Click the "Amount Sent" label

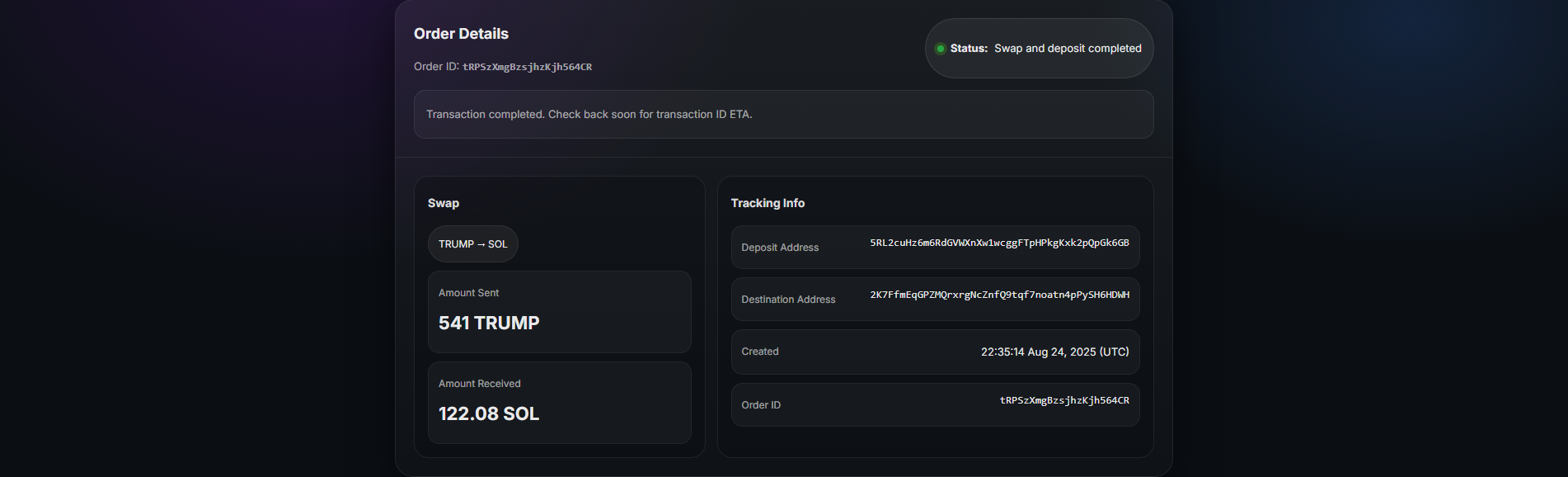tap(468, 293)
